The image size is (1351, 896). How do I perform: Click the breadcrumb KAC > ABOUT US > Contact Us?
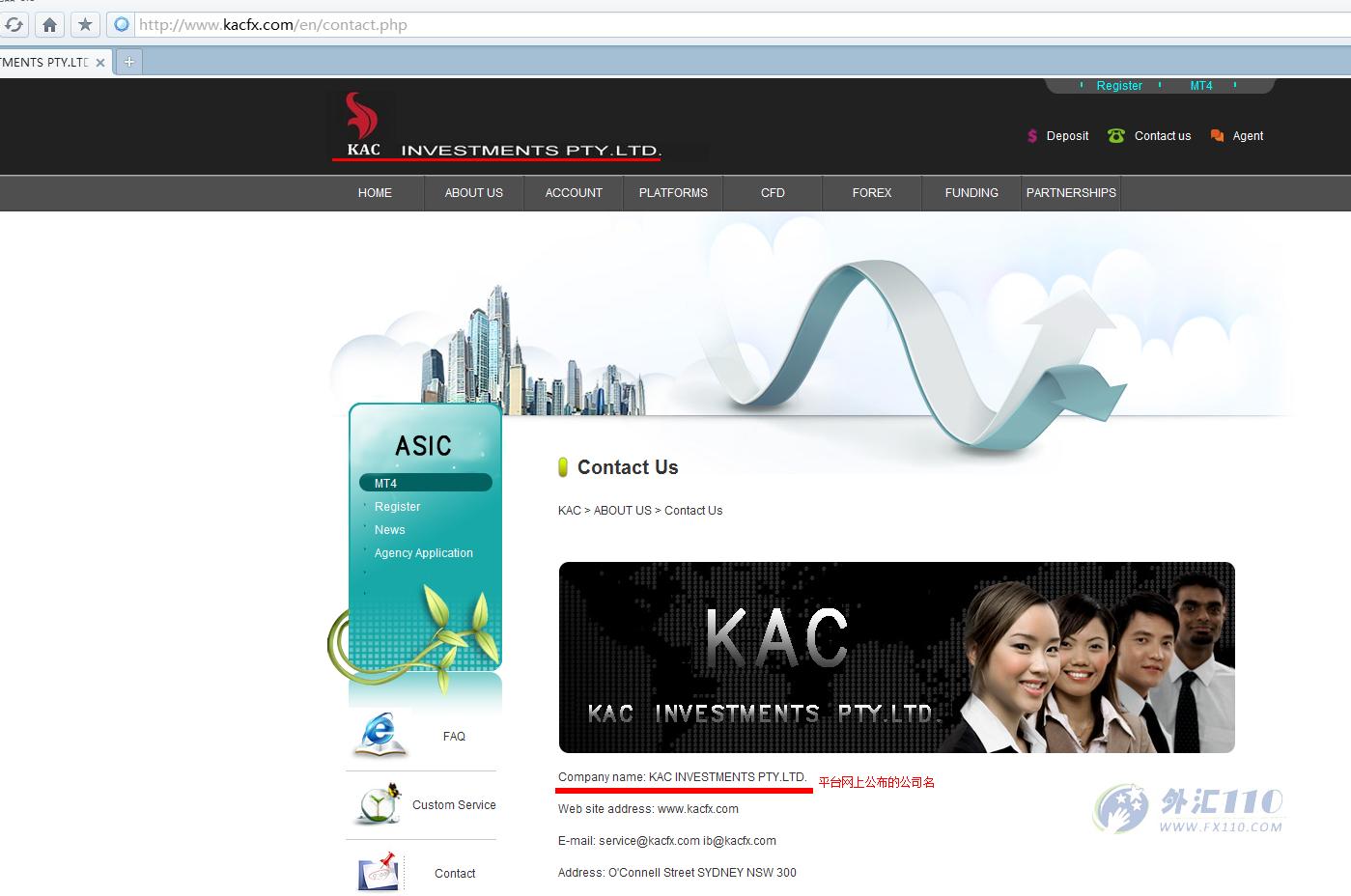[640, 511]
